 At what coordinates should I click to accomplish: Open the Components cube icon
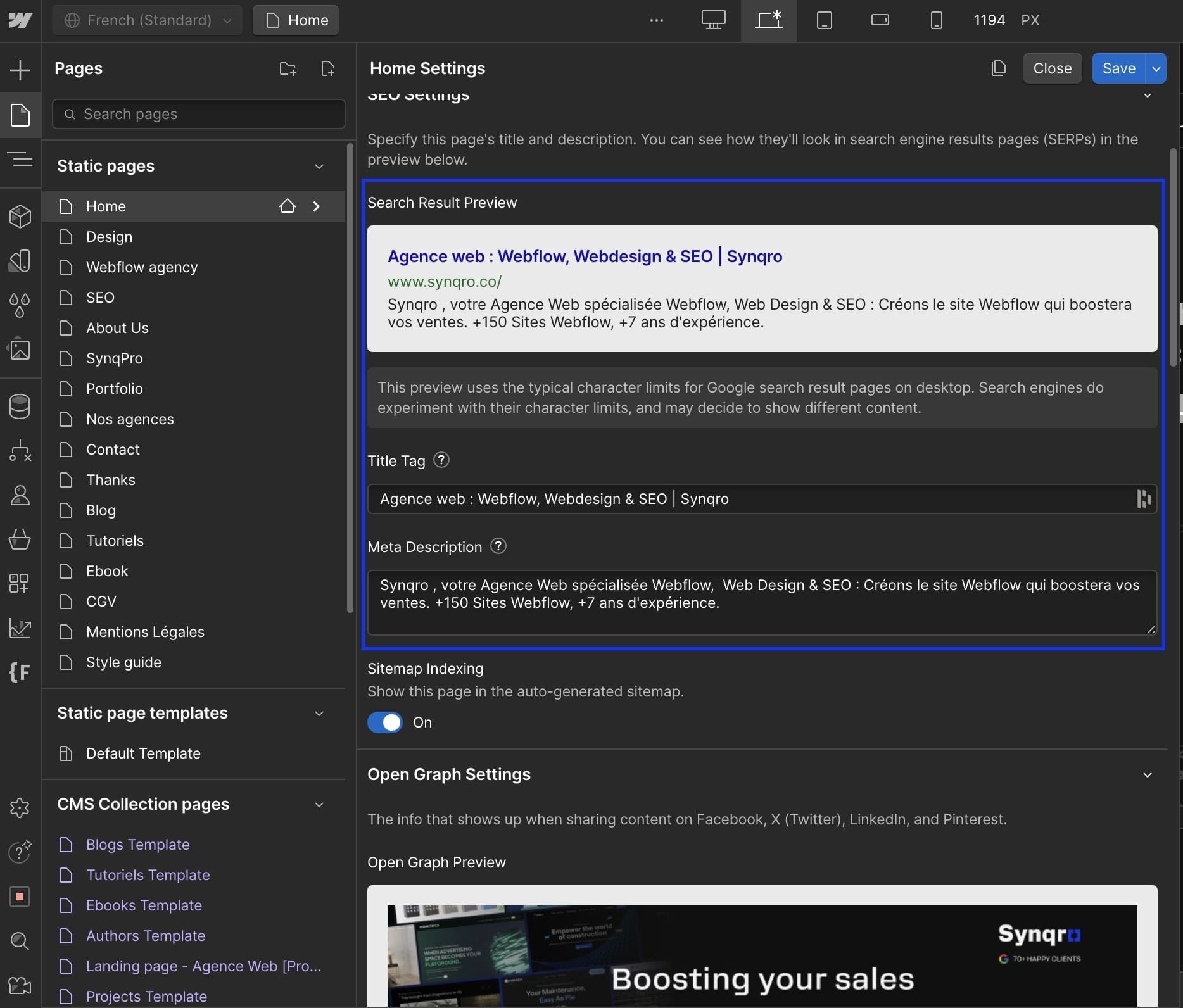[x=20, y=217]
